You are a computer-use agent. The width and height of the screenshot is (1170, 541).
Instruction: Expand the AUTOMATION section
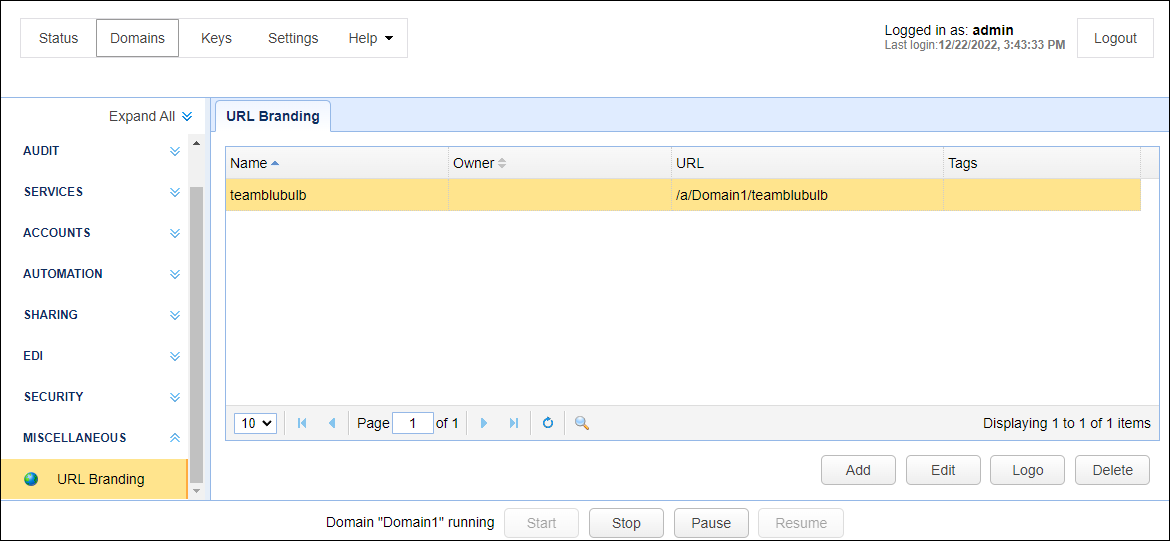175,274
